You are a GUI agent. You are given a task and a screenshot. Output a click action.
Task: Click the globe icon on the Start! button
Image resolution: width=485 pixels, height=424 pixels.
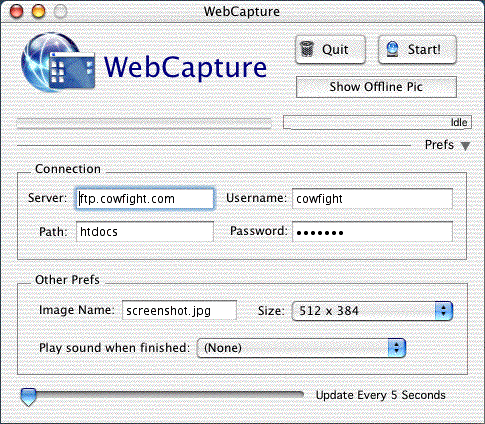click(392, 49)
